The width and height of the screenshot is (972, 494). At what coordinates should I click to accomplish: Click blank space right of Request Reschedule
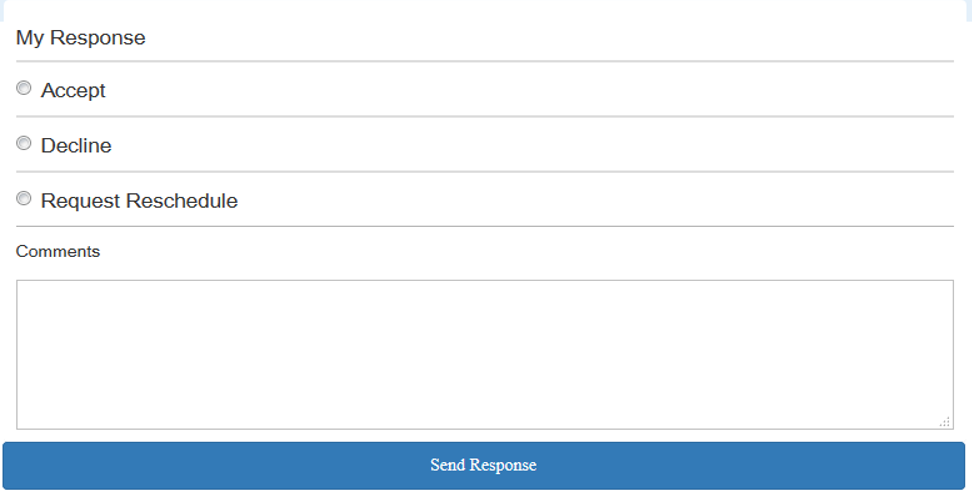(600, 201)
